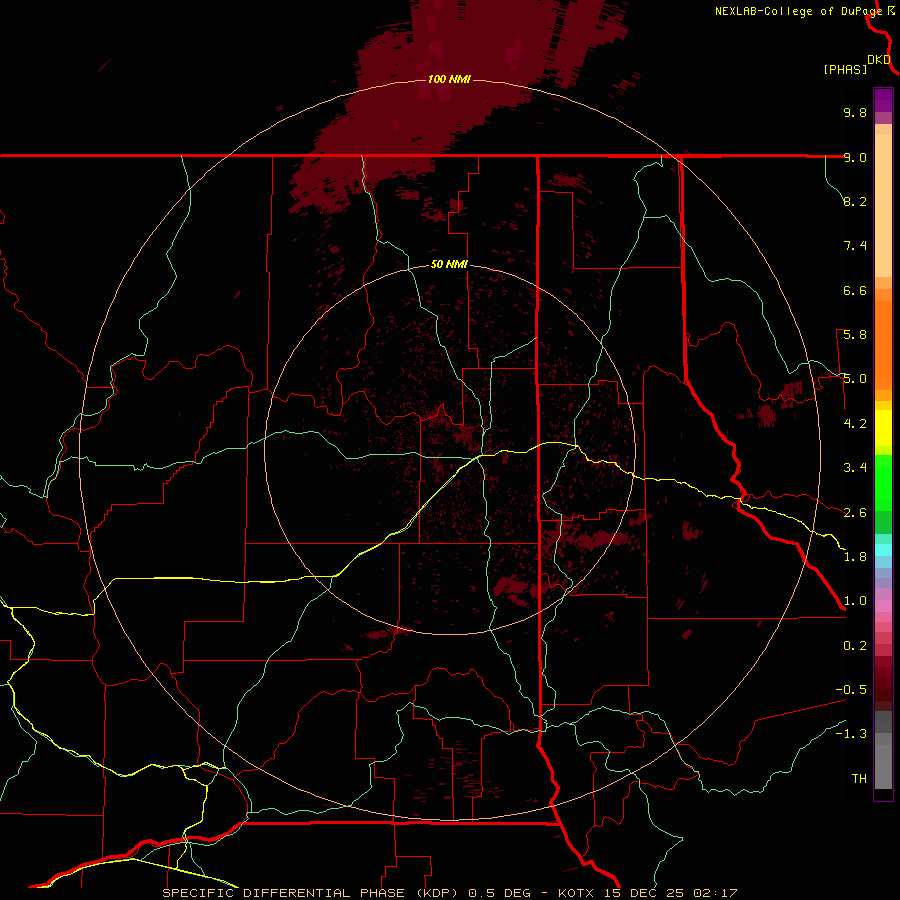The image size is (900, 900).
Task: Pick the yellow segment of the color bar
Action: [x=883, y=428]
